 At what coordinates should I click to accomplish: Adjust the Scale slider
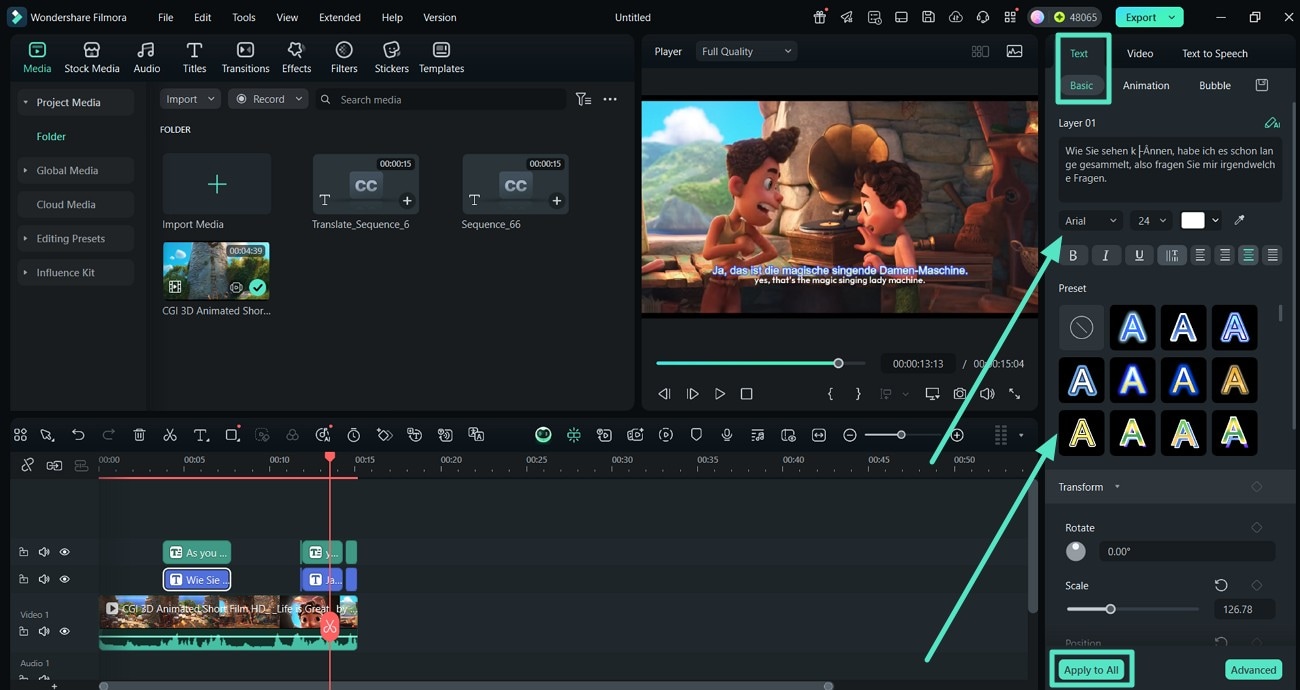coord(1132,609)
